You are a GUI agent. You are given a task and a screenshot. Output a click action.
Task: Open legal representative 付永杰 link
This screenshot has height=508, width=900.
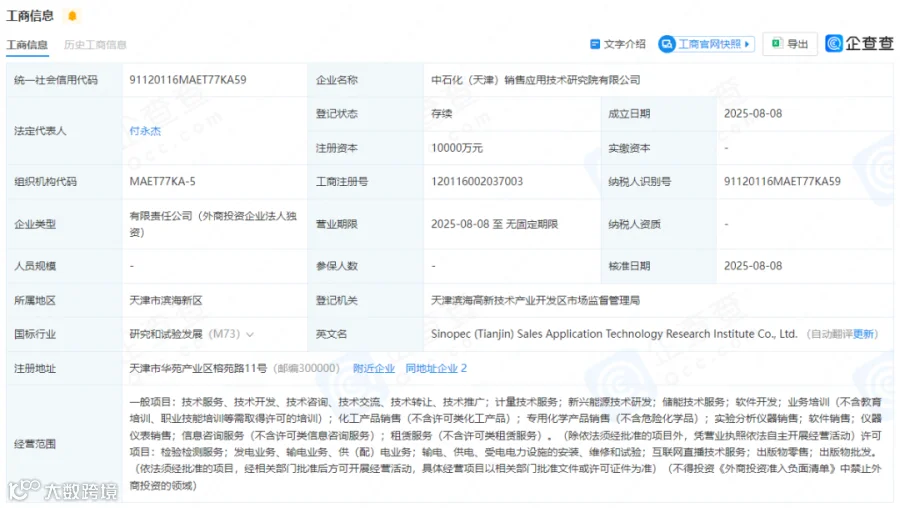pos(145,131)
